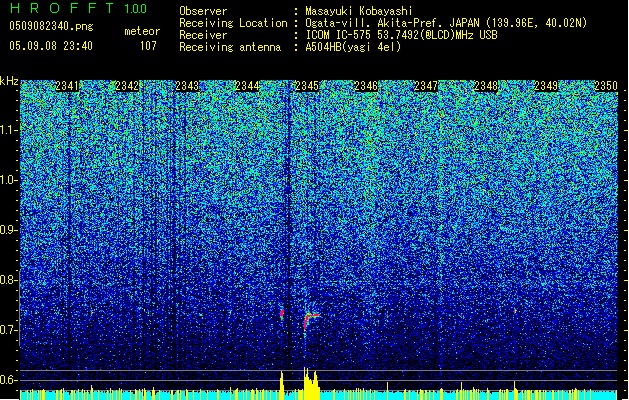629x400 pixels.
Task: Click the kHz axis unit label
Action: coord(9,81)
